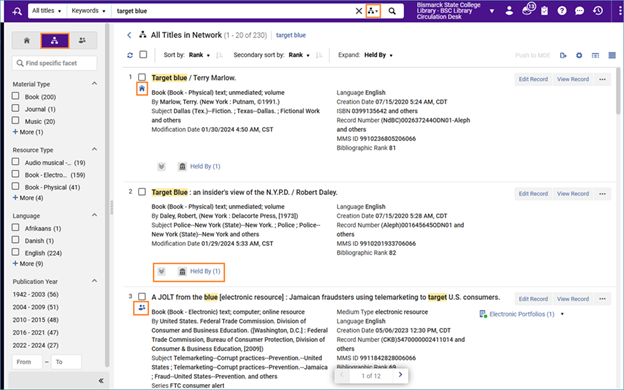
Task: Expand record 1 details with double-chevron
Action: tap(161, 166)
